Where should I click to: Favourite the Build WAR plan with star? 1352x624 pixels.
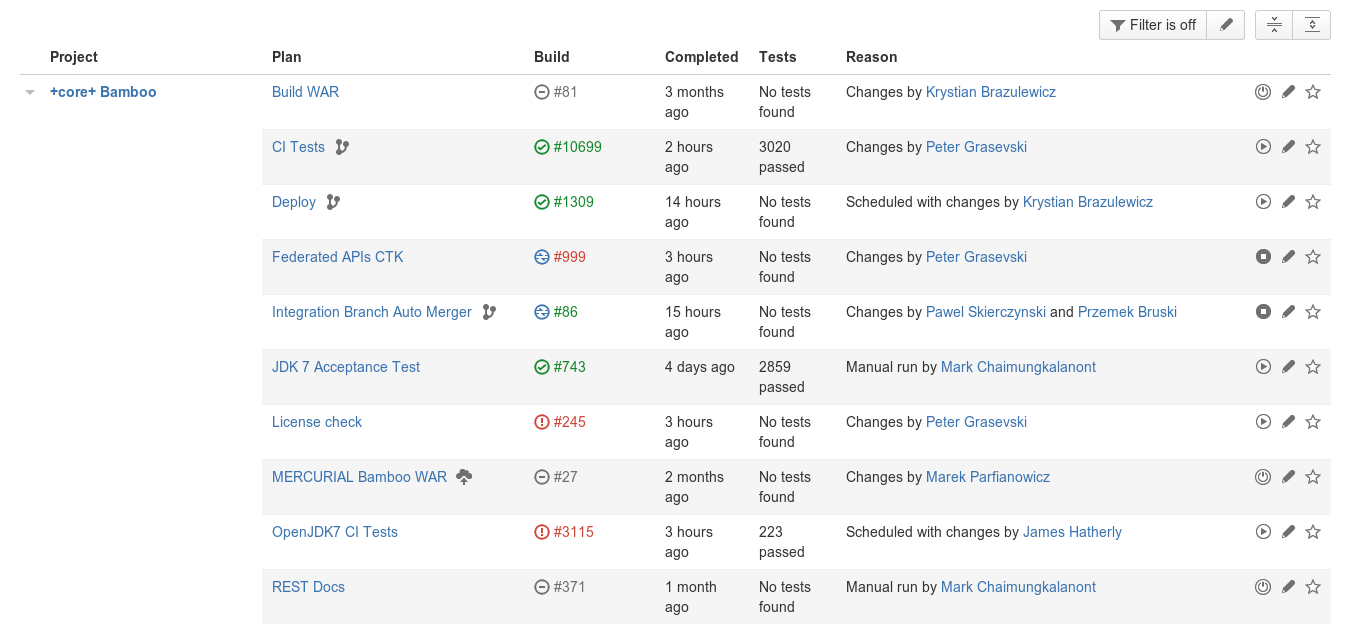tap(1313, 92)
